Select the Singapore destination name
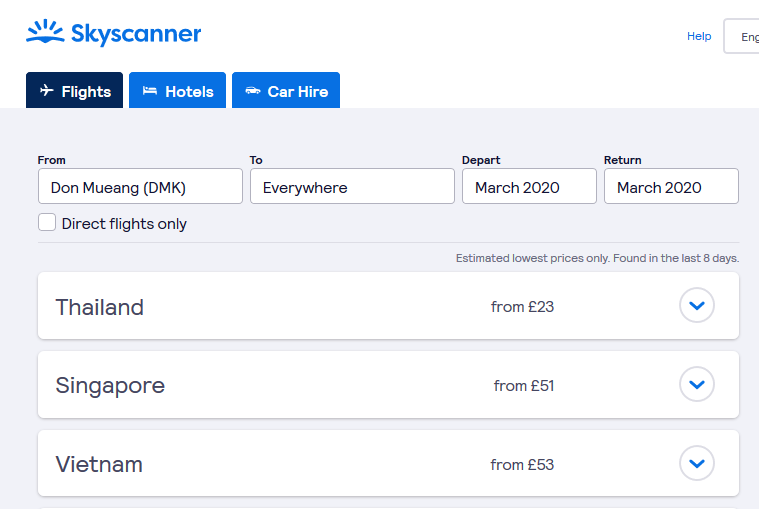 tap(110, 386)
